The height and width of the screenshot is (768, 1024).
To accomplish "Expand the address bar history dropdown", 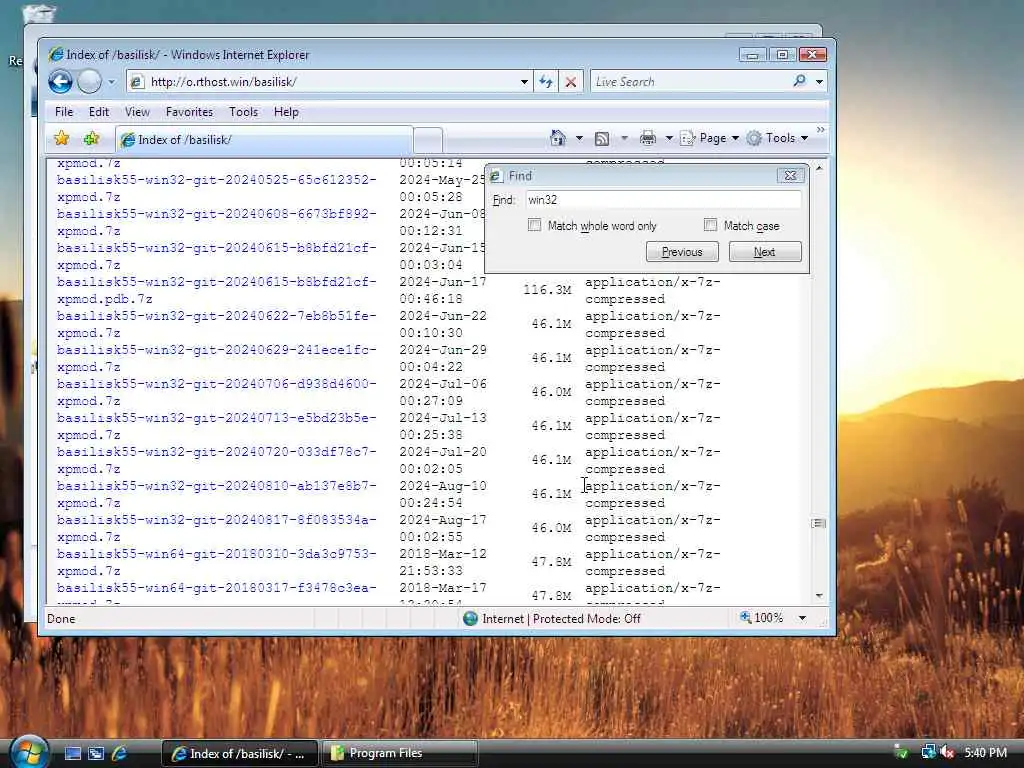I will [x=524, y=82].
